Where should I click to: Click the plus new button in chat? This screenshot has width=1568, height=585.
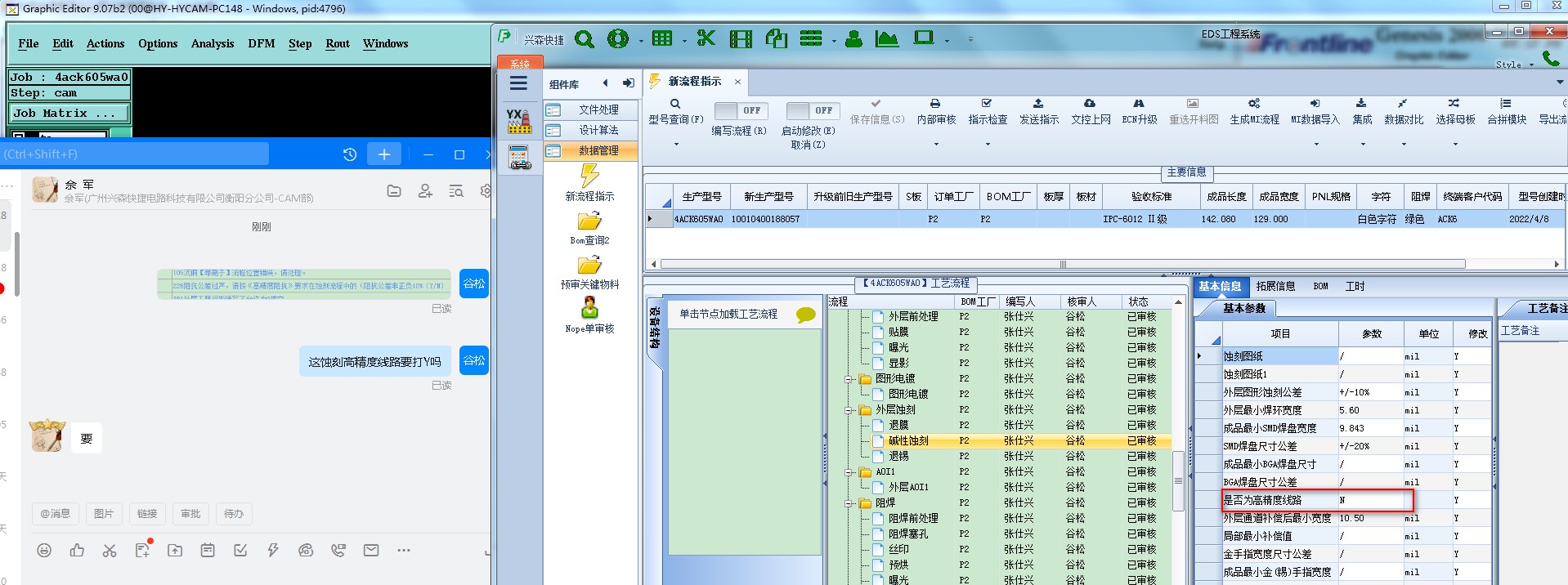click(x=384, y=154)
